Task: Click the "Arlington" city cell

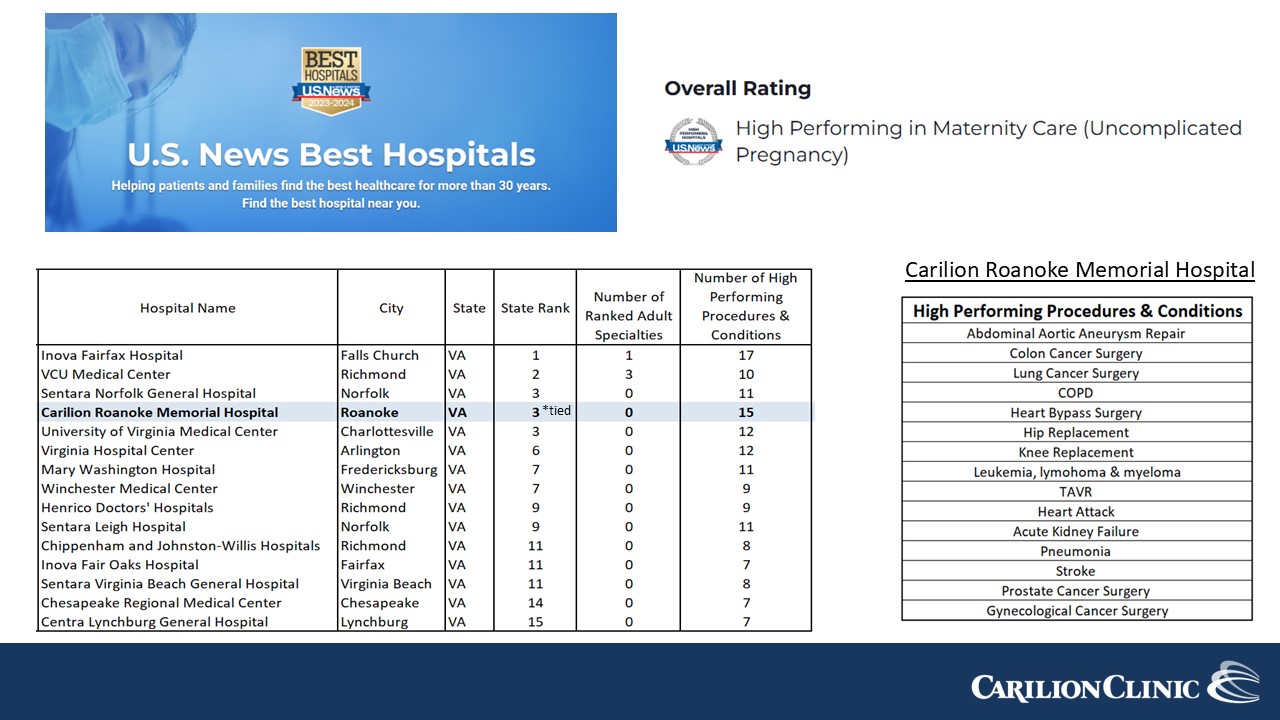Action: coord(391,450)
